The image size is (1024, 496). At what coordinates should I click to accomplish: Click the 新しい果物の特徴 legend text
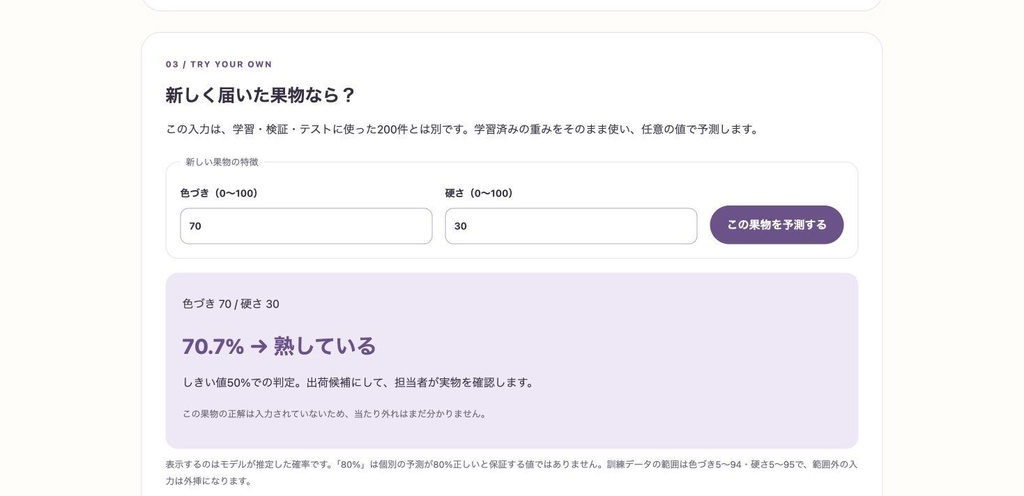click(x=222, y=162)
